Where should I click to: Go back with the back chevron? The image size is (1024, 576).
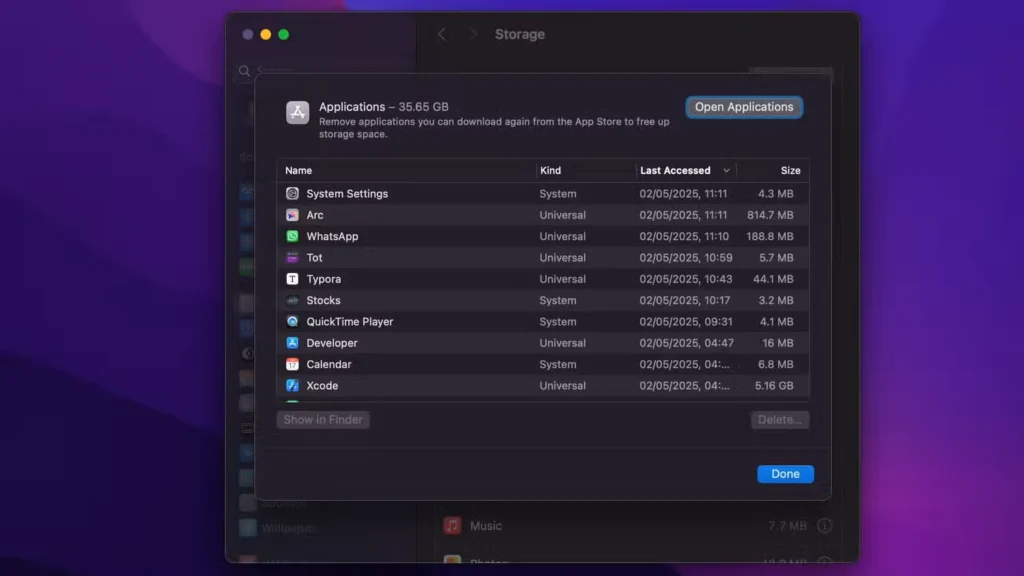pyautogui.click(x=442, y=34)
